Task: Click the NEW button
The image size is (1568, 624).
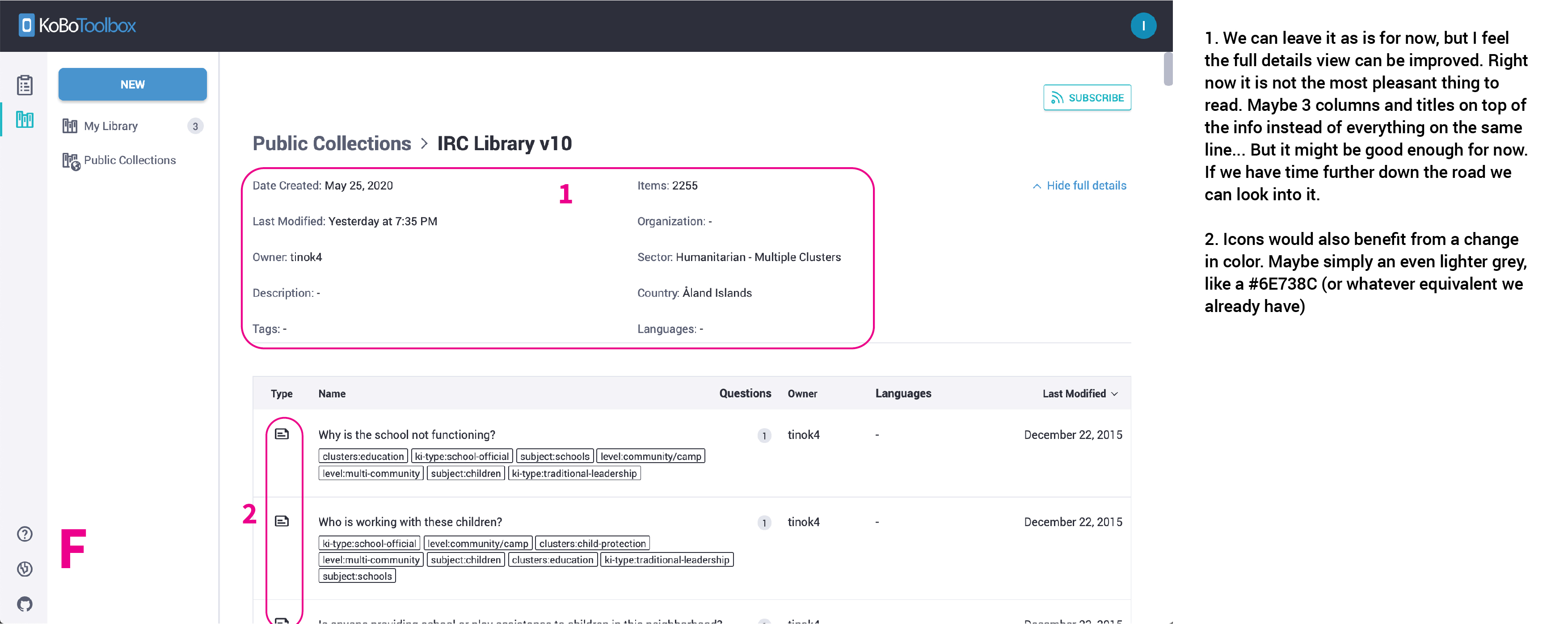Action: point(132,84)
